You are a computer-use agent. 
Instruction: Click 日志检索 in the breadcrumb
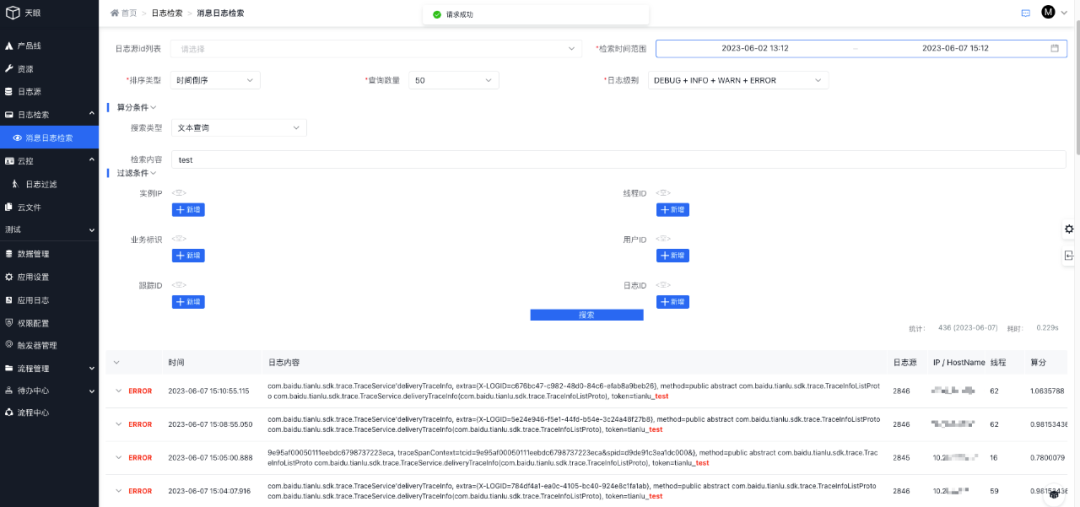[167, 13]
